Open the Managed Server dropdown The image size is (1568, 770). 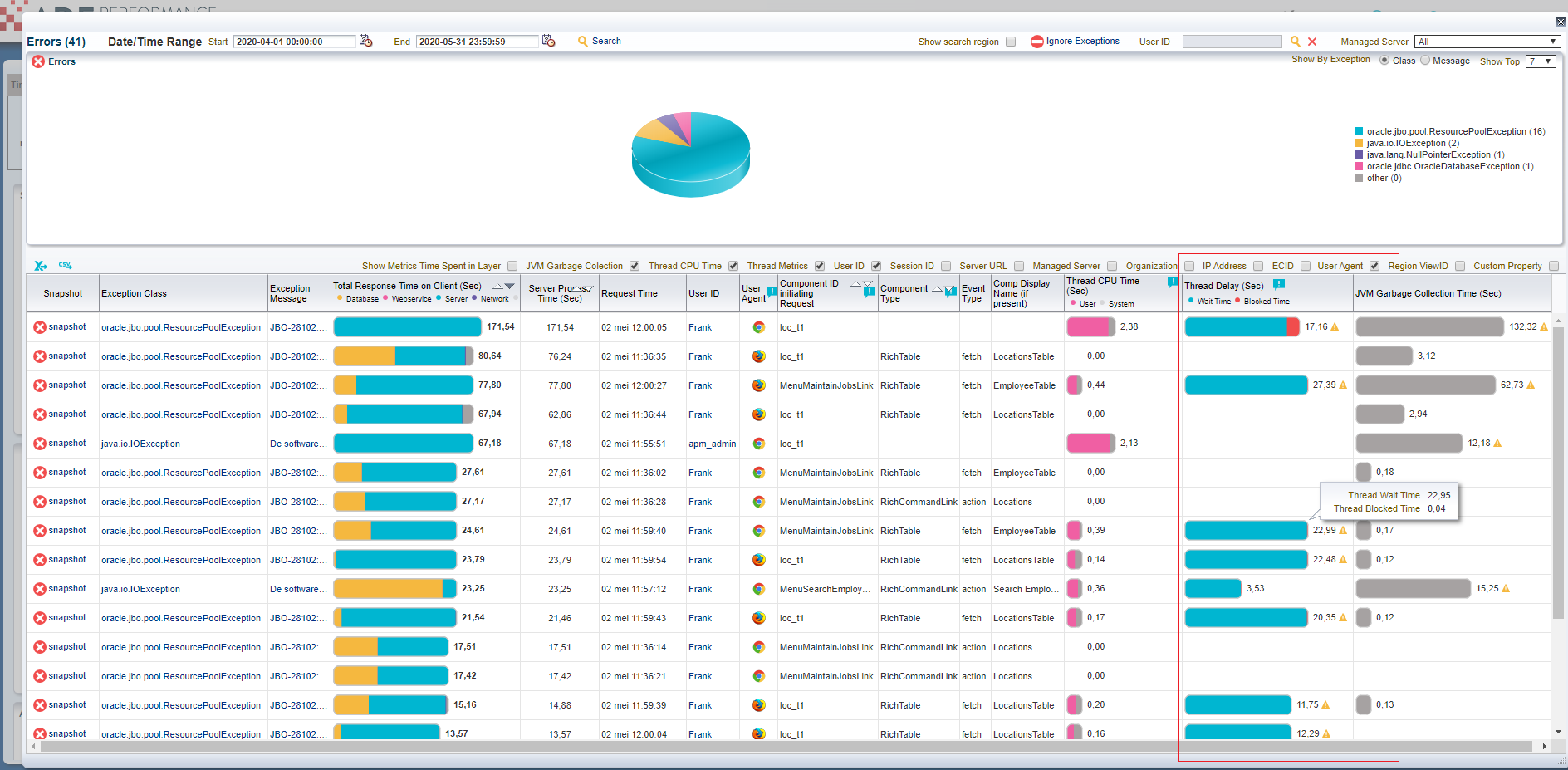pyautogui.click(x=1487, y=42)
